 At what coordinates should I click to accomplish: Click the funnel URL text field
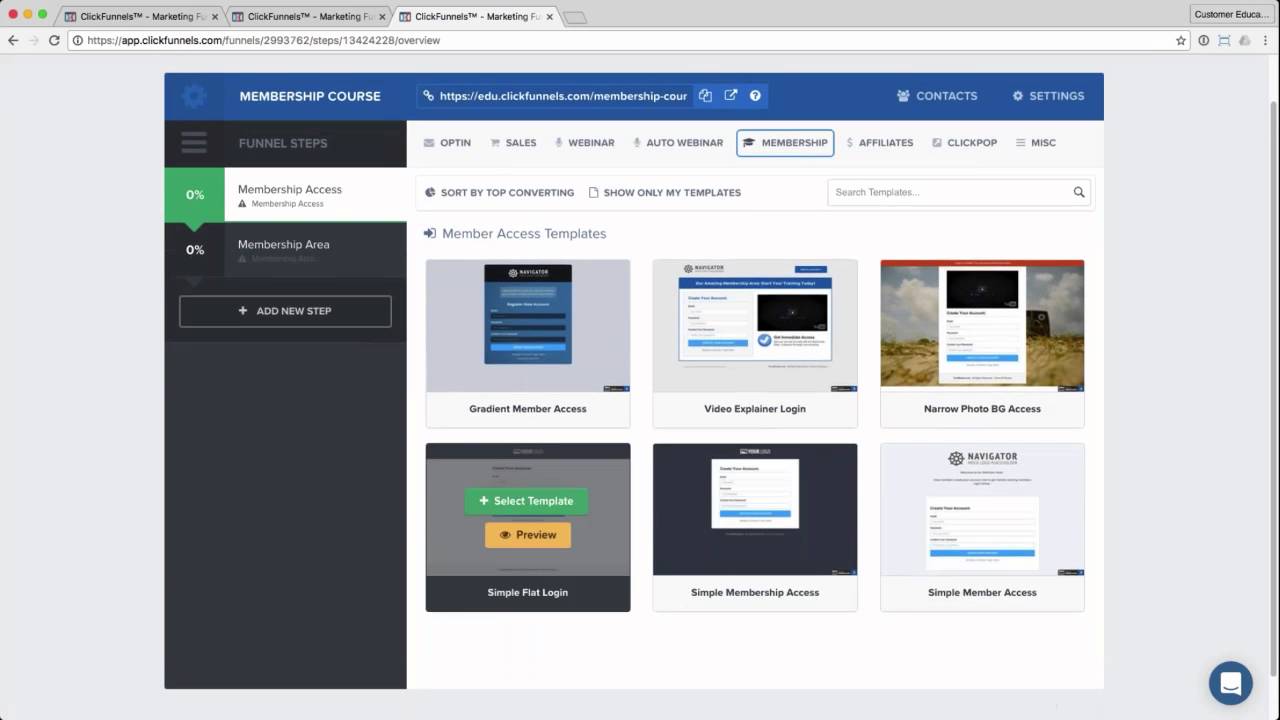tap(563, 96)
